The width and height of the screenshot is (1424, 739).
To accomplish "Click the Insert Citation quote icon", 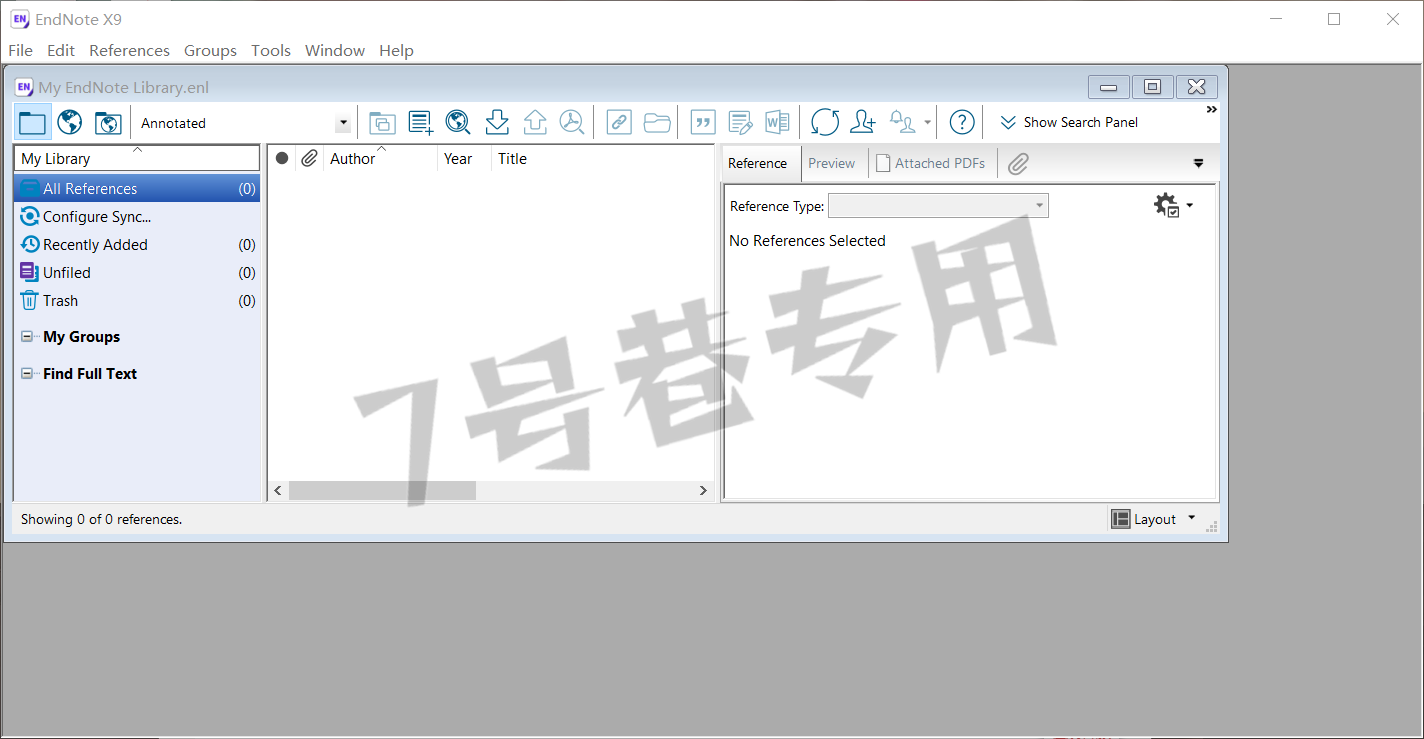I will [703, 123].
